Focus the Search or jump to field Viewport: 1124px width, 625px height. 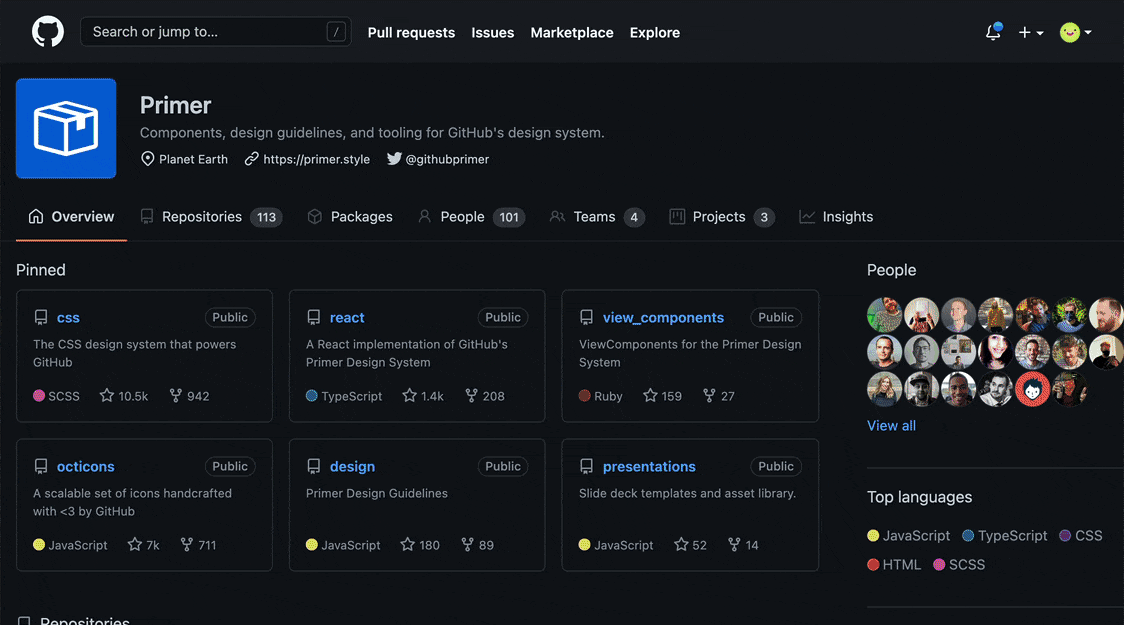[216, 32]
